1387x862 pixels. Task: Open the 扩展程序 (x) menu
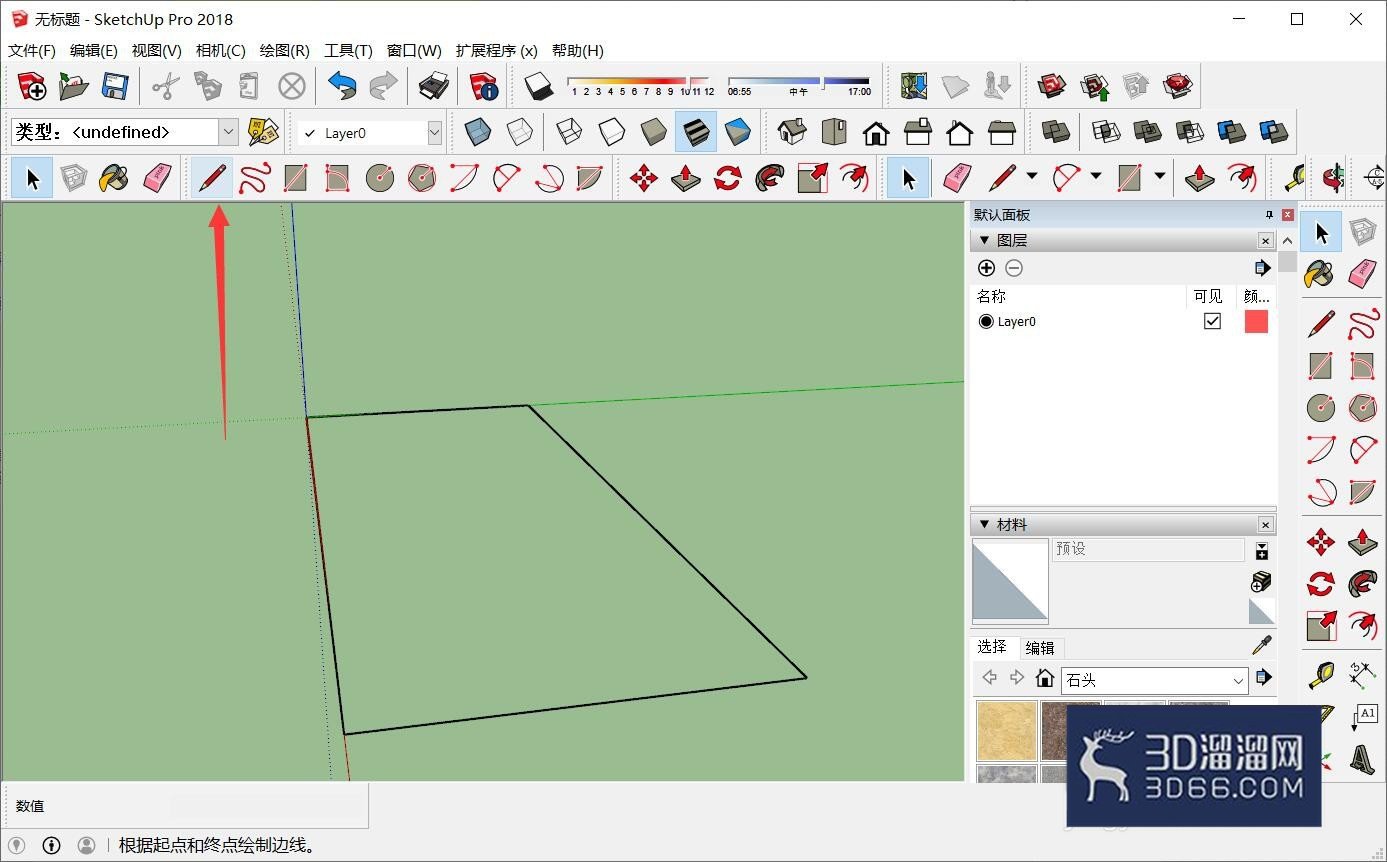coord(496,50)
